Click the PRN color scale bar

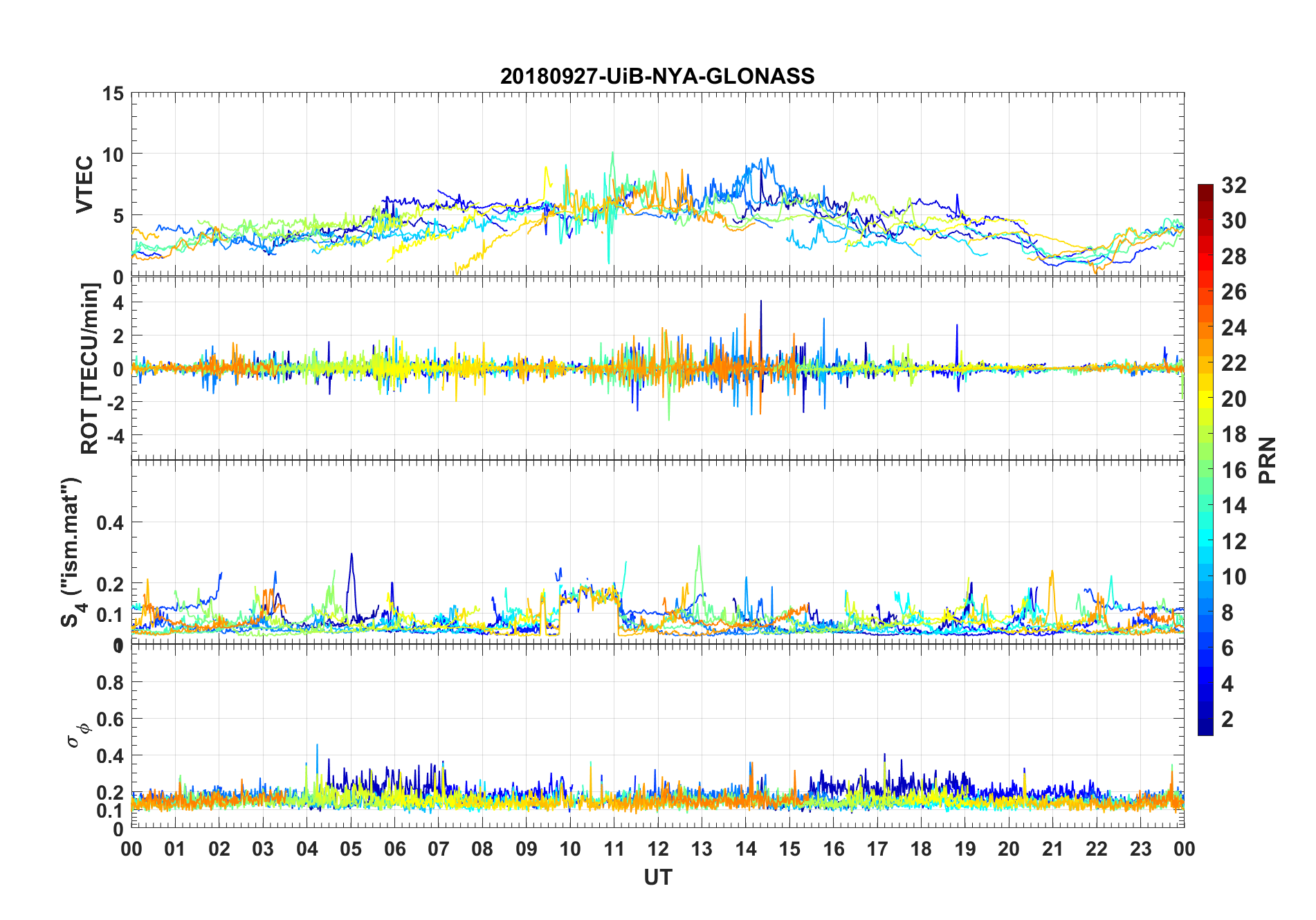(x=1205, y=460)
